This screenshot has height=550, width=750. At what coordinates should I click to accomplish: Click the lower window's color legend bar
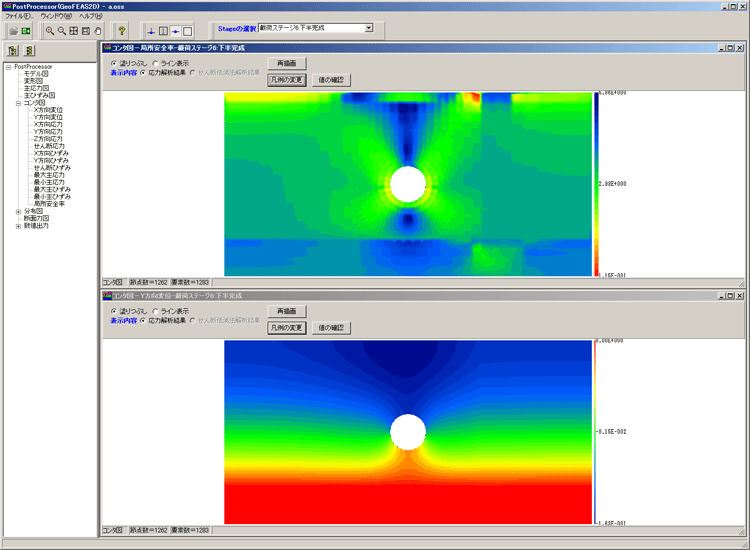(x=595, y=432)
